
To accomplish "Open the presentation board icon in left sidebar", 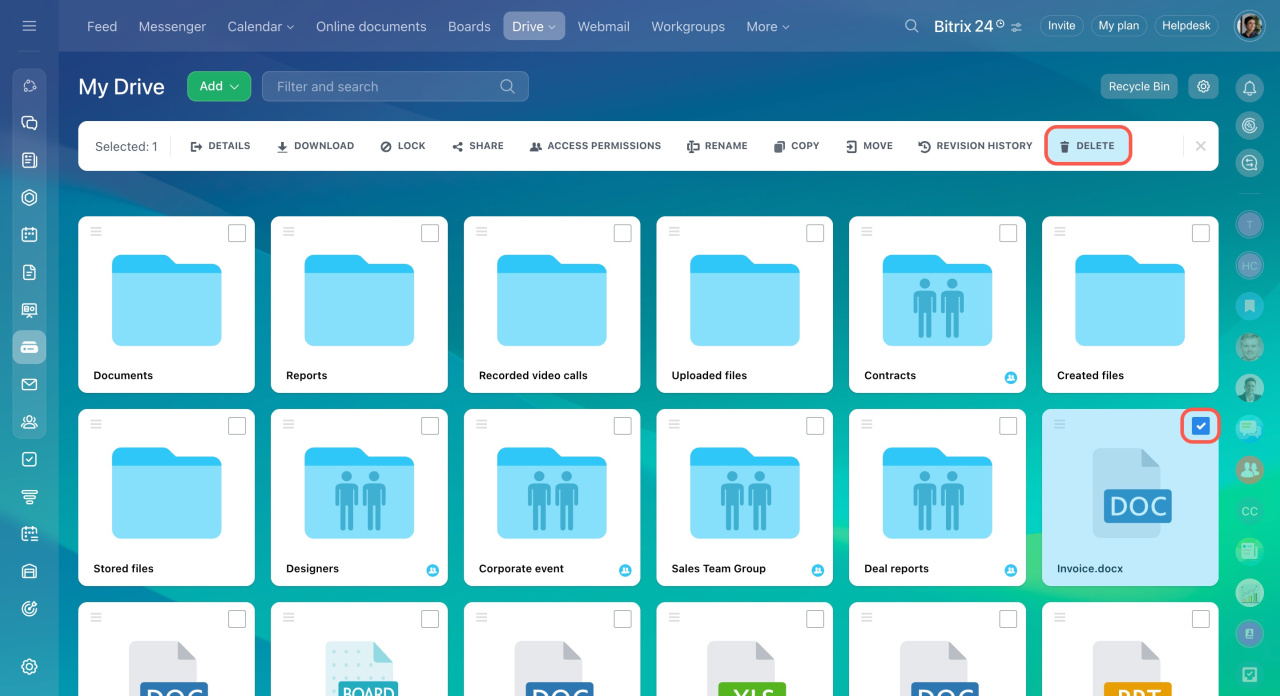I will point(29,310).
